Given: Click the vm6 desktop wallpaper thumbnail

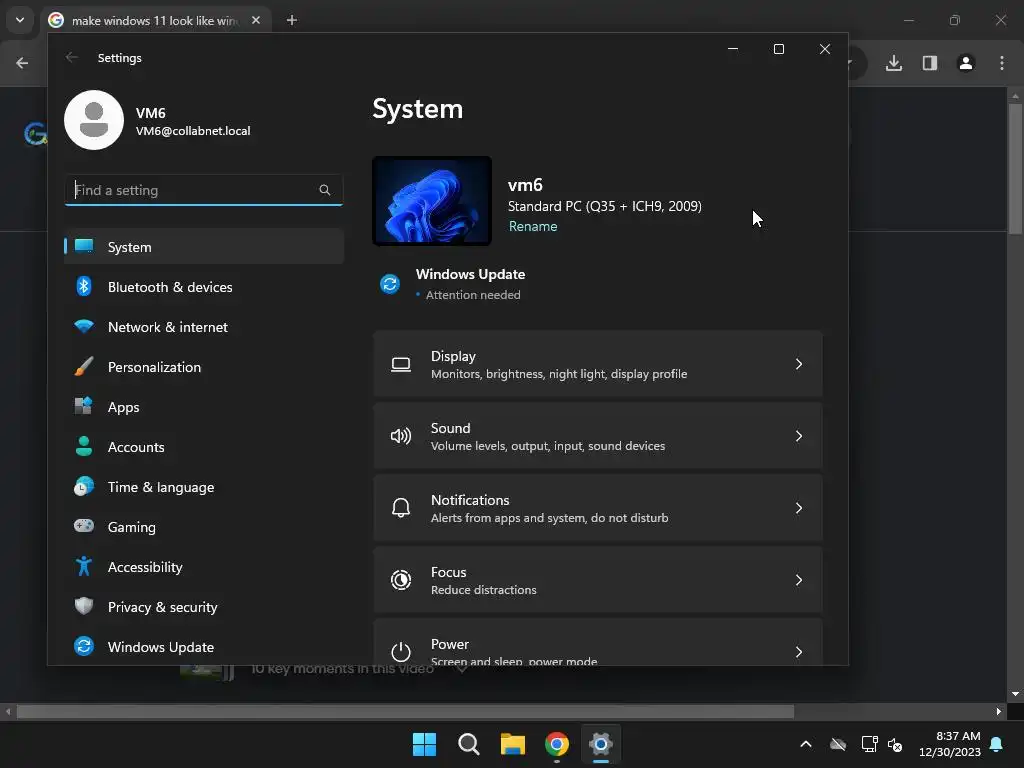Looking at the screenshot, I should (x=432, y=200).
